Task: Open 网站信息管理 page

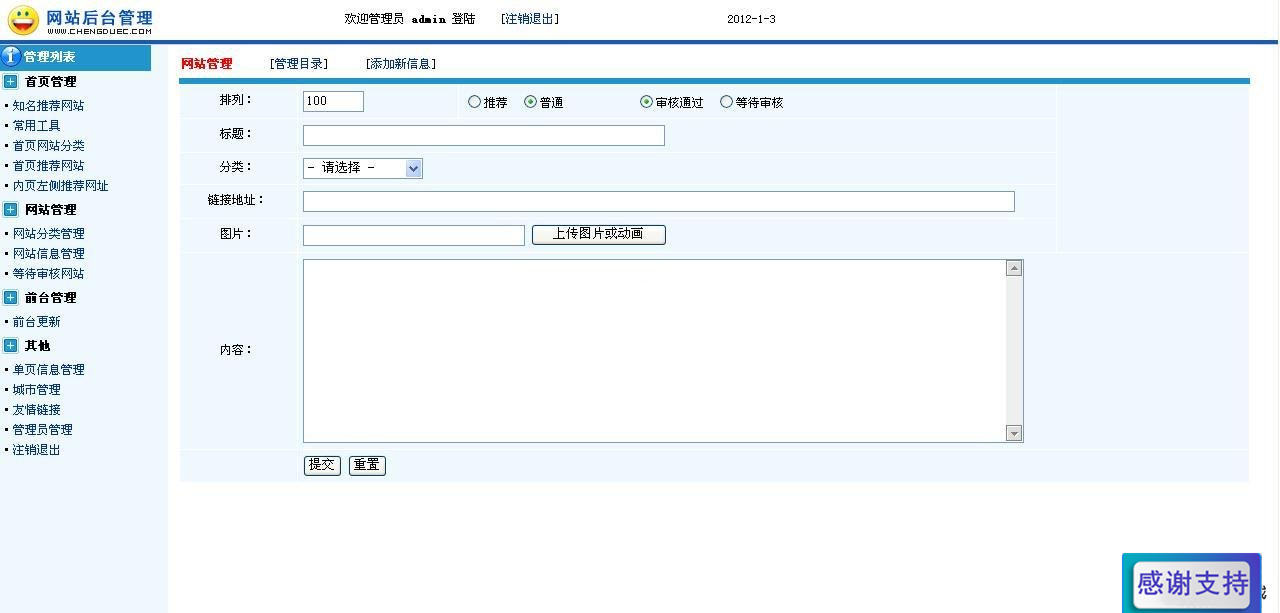Action: click(48, 254)
